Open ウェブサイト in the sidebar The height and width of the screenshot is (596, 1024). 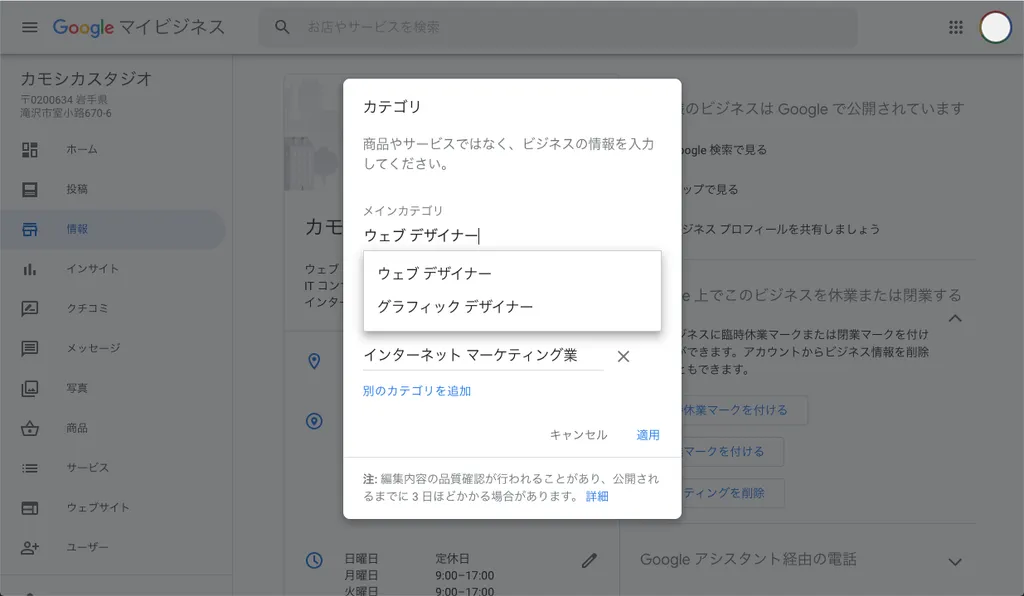coord(98,508)
